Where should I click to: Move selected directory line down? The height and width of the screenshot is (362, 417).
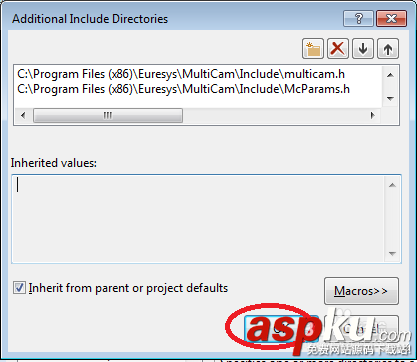[363, 49]
